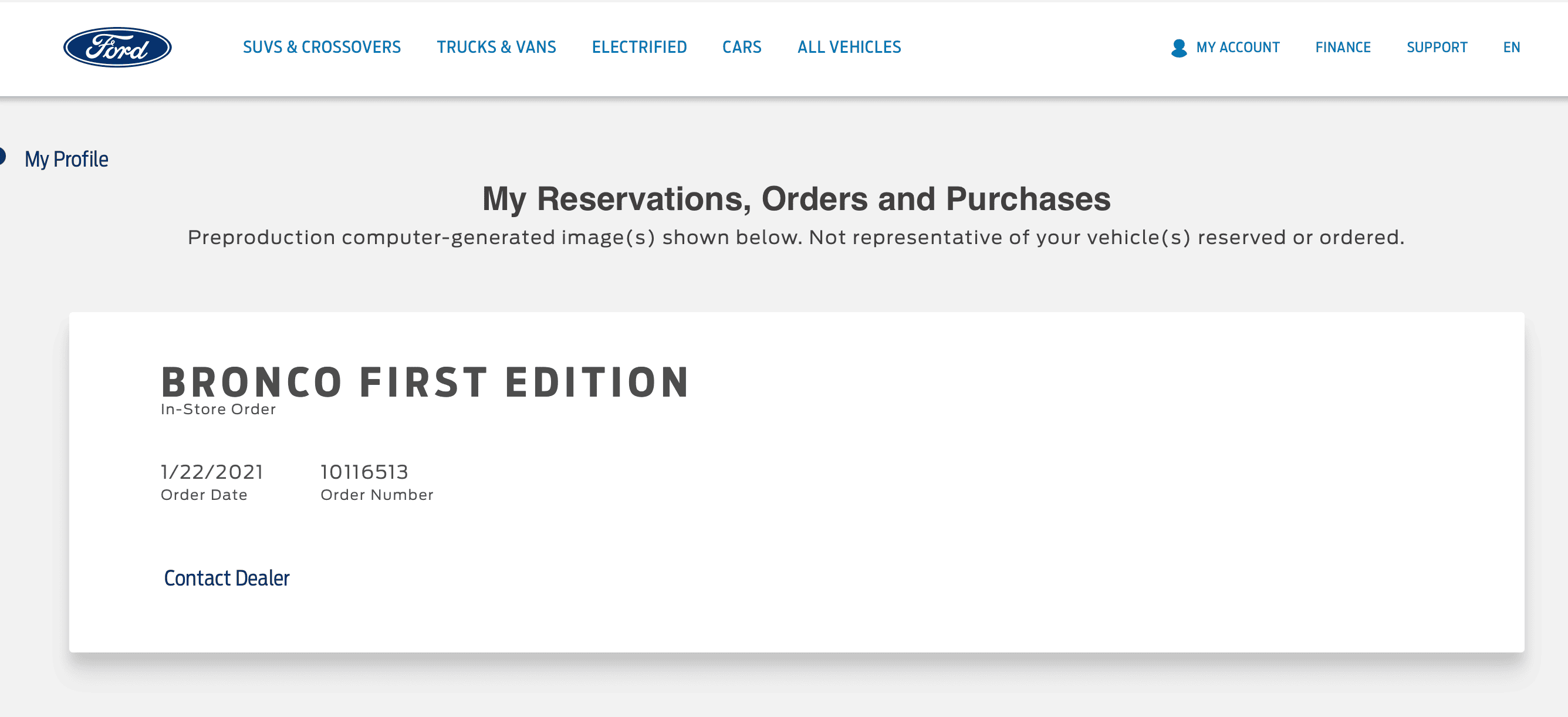Open the Support link
Viewport: 1568px width, 717px height.
tap(1437, 48)
